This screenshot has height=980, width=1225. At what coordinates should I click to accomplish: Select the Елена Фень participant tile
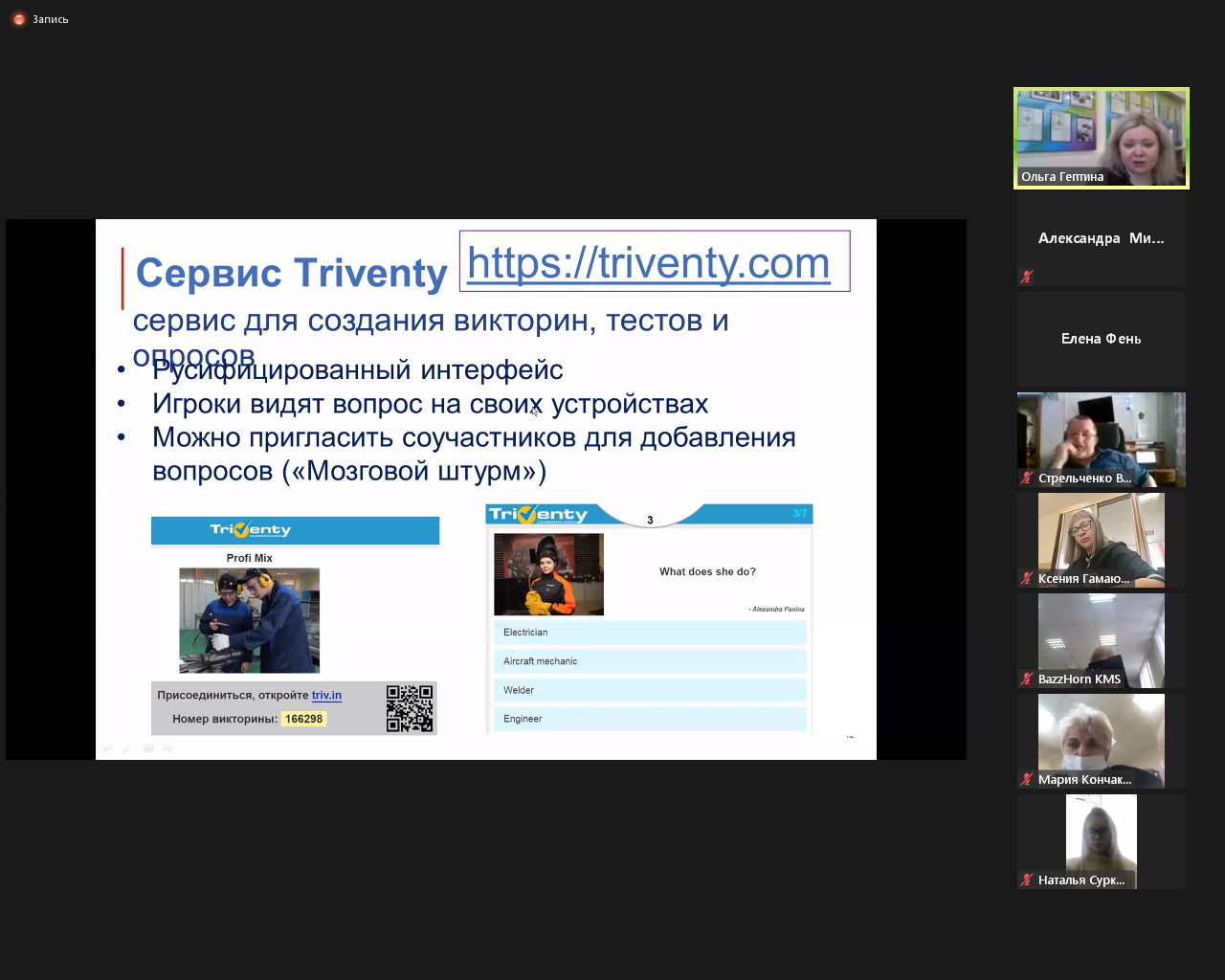click(x=1102, y=339)
